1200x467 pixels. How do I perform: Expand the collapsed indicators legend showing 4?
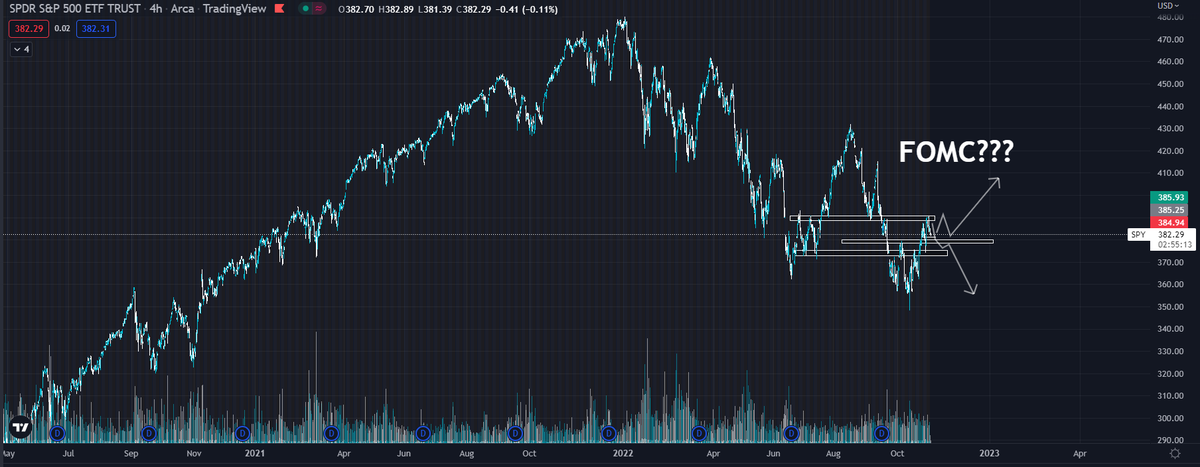(x=21, y=49)
